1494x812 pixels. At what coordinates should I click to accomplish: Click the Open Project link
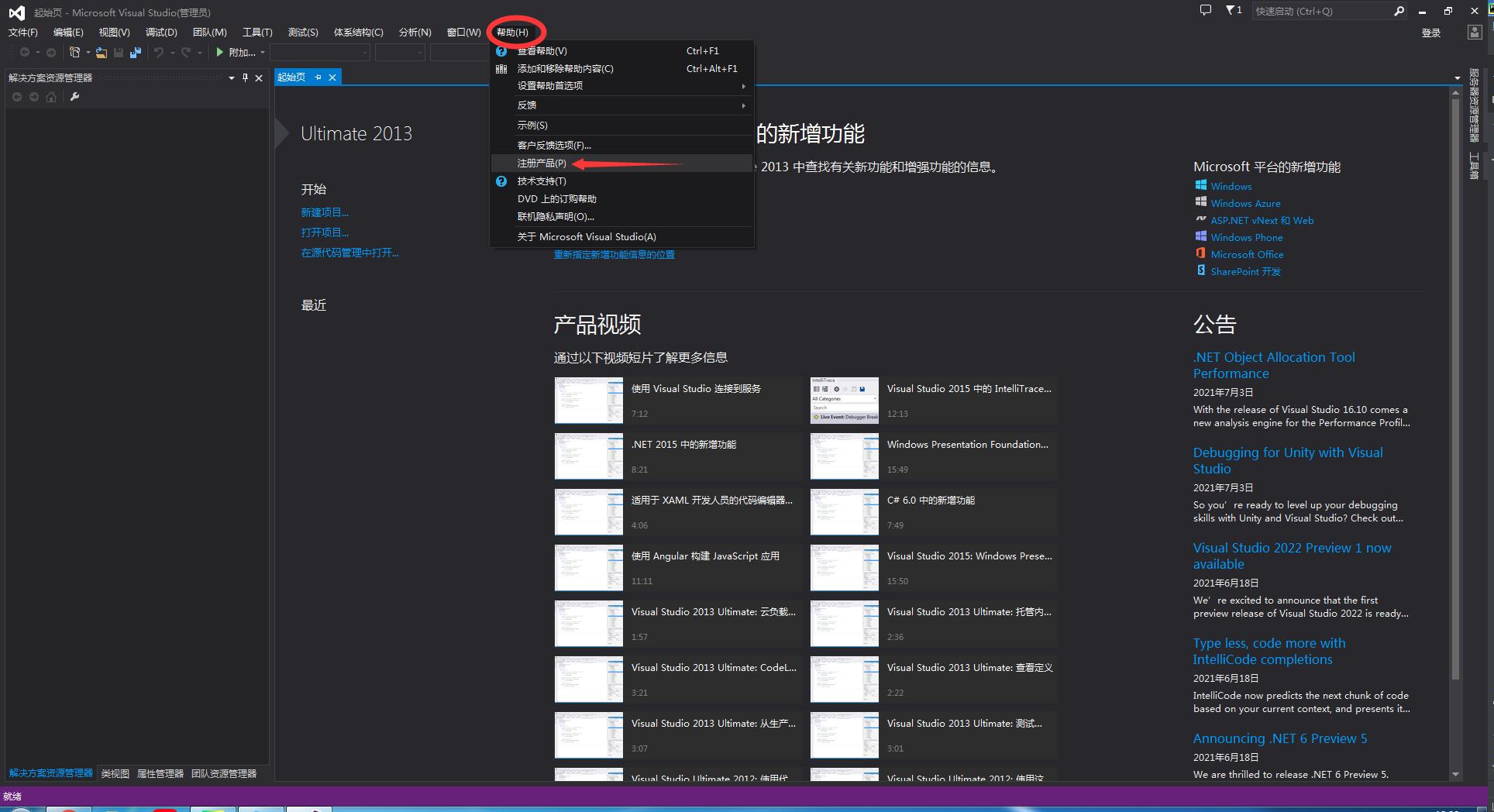[x=325, y=232]
